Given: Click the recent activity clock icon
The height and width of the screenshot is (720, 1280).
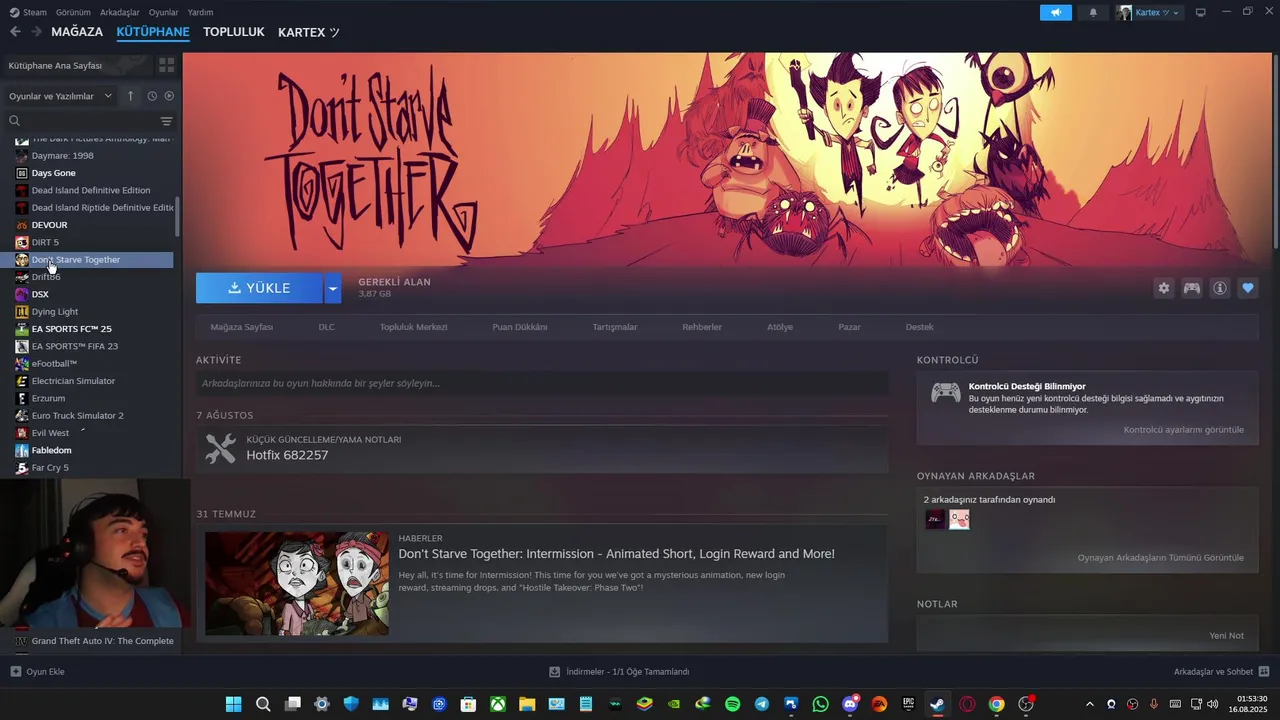Looking at the screenshot, I should point(152,96).
